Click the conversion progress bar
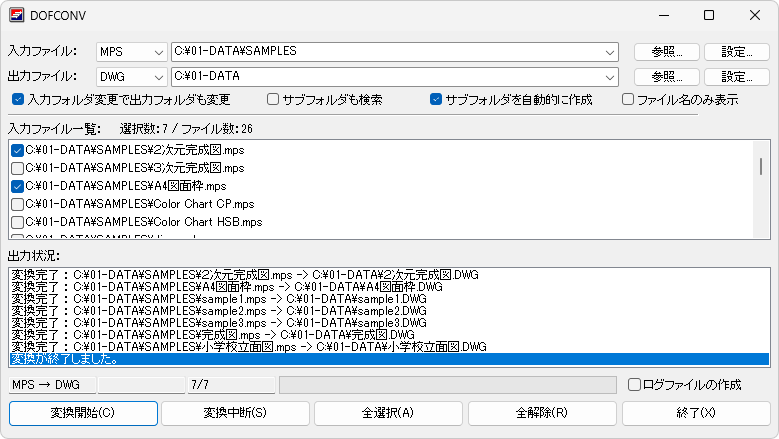This screenshot has height=439, width=779. (448, 385)
